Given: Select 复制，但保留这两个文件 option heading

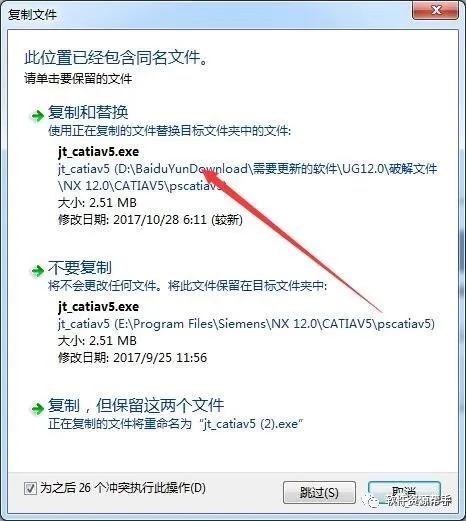Looking at the screenshot, I should tap(136, 405).
